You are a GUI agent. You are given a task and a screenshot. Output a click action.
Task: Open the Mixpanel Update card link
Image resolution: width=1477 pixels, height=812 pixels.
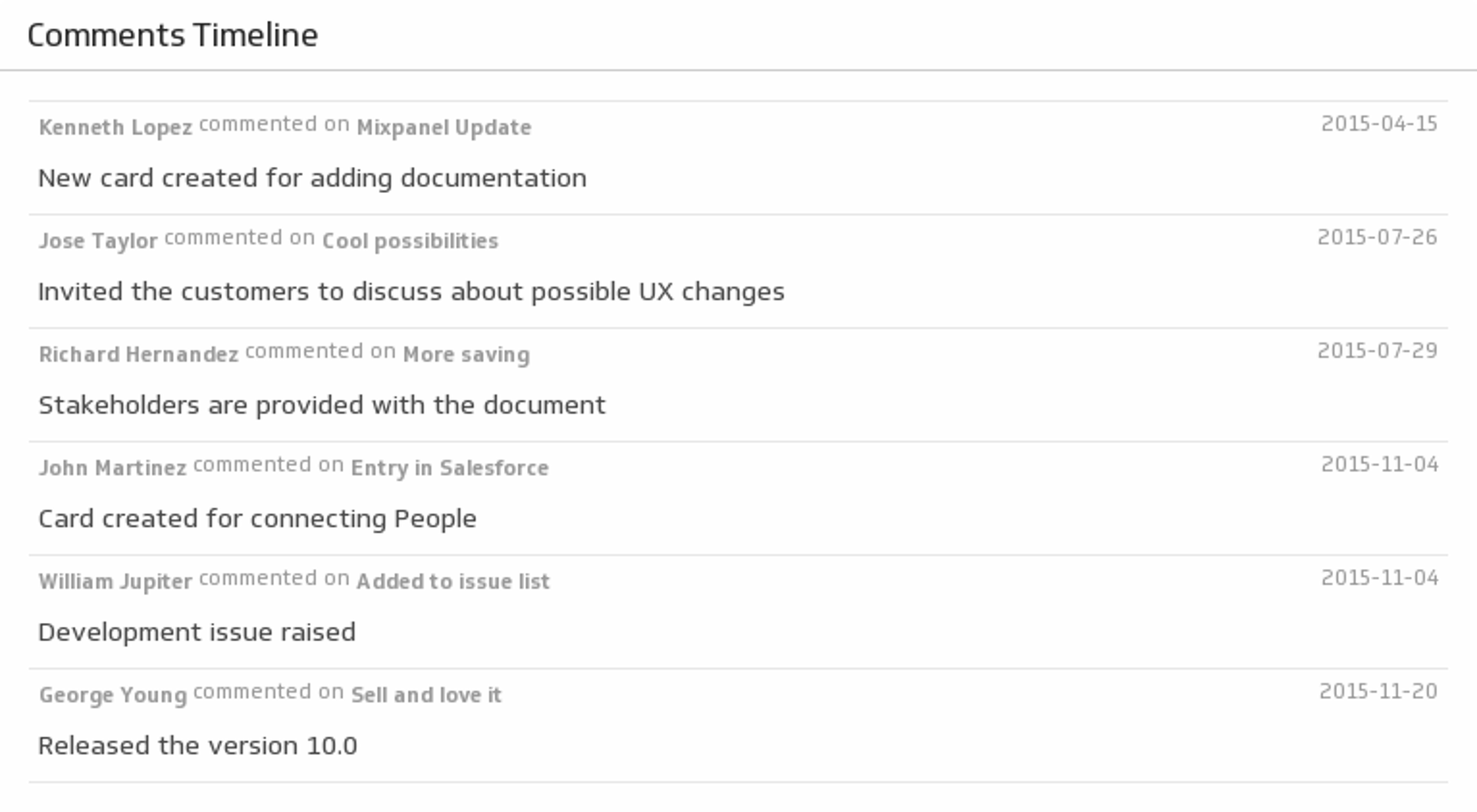point(444,127)
